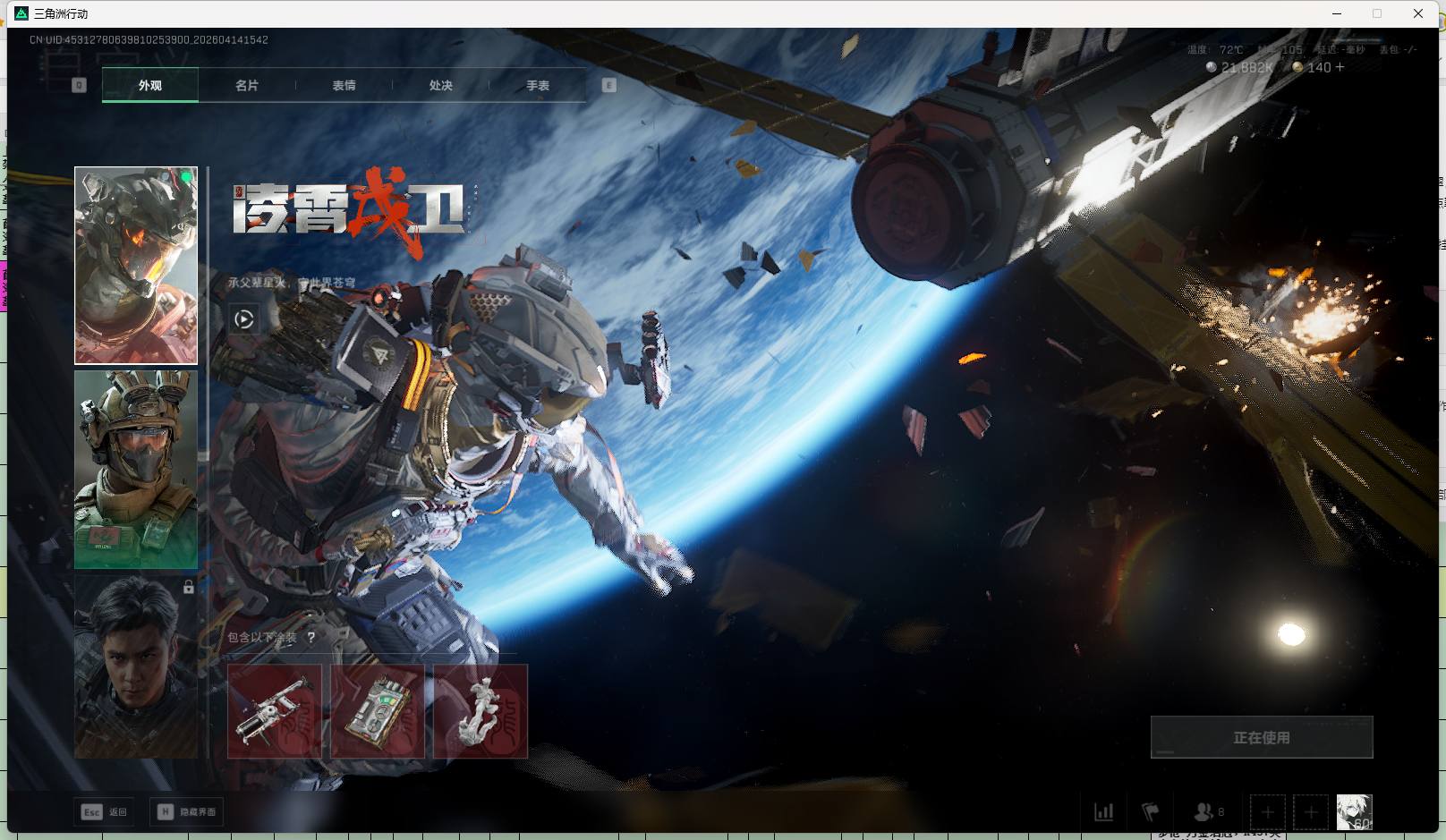Image resolution: width=1446 pixels, height=840 pixels.
Task: Open the friends list icon showing 8
Action: coord(1209,812)
